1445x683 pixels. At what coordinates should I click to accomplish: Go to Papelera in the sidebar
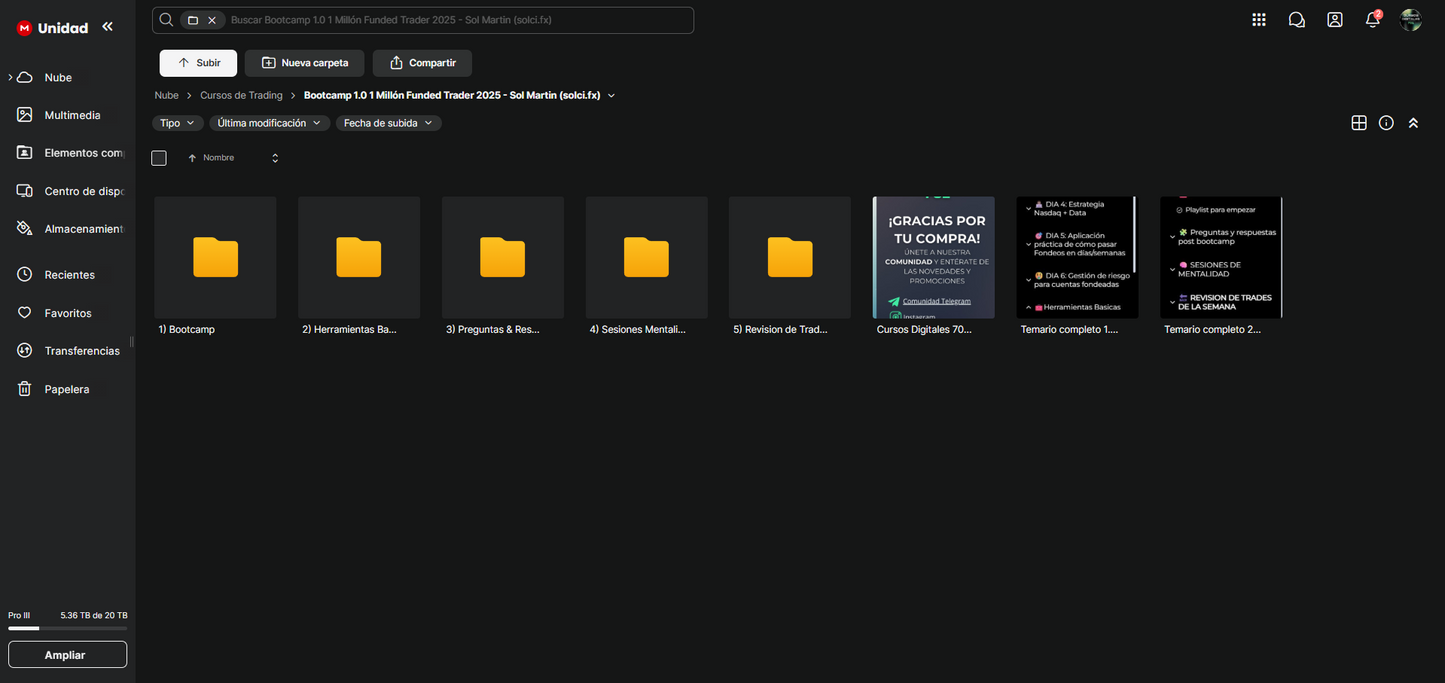pyautogui.click(x=66, y=389)
